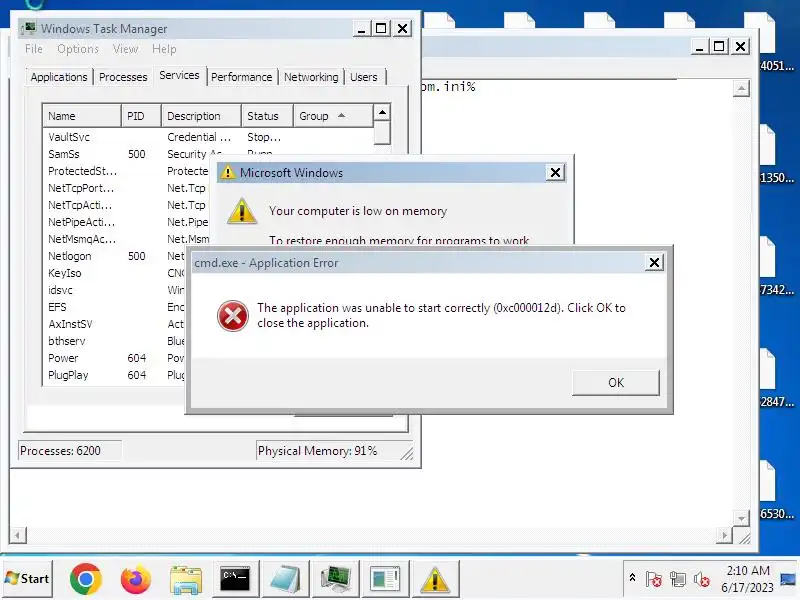Click the yellow warning icon in low memory dialog
Screen dimensions: 800x600
coord(242,211)
